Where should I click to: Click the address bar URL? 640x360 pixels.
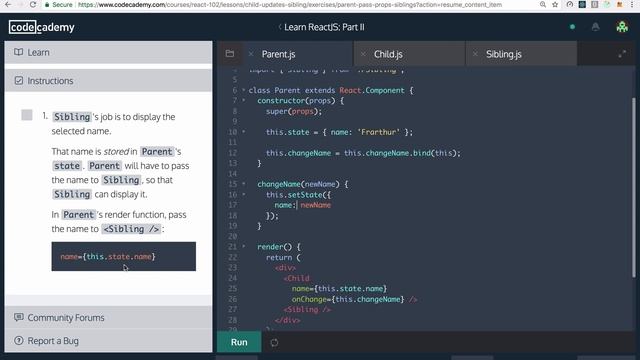pos(290,5)
